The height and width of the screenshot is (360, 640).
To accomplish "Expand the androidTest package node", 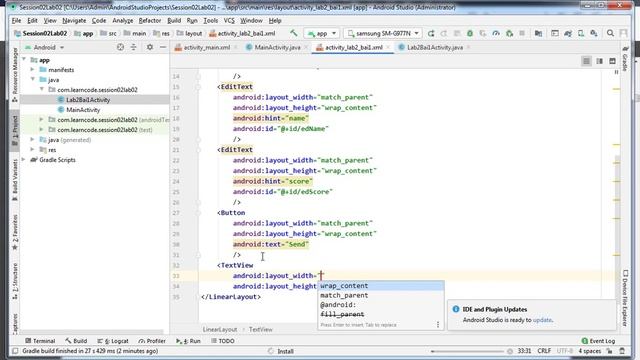I will (x=42, y=120).
